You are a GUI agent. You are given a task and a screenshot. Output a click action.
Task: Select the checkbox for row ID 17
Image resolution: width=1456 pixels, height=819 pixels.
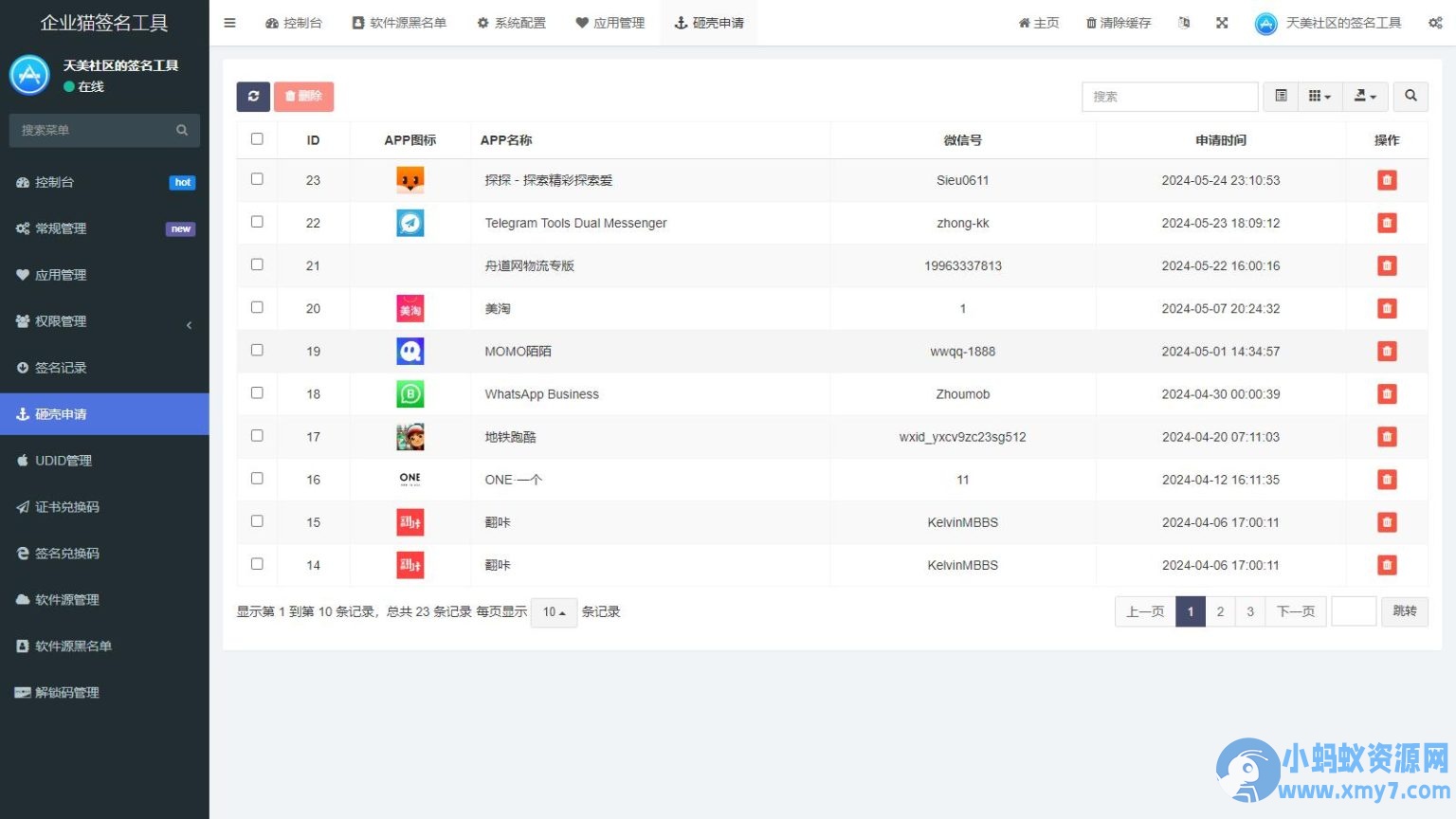tap(257, 435)
